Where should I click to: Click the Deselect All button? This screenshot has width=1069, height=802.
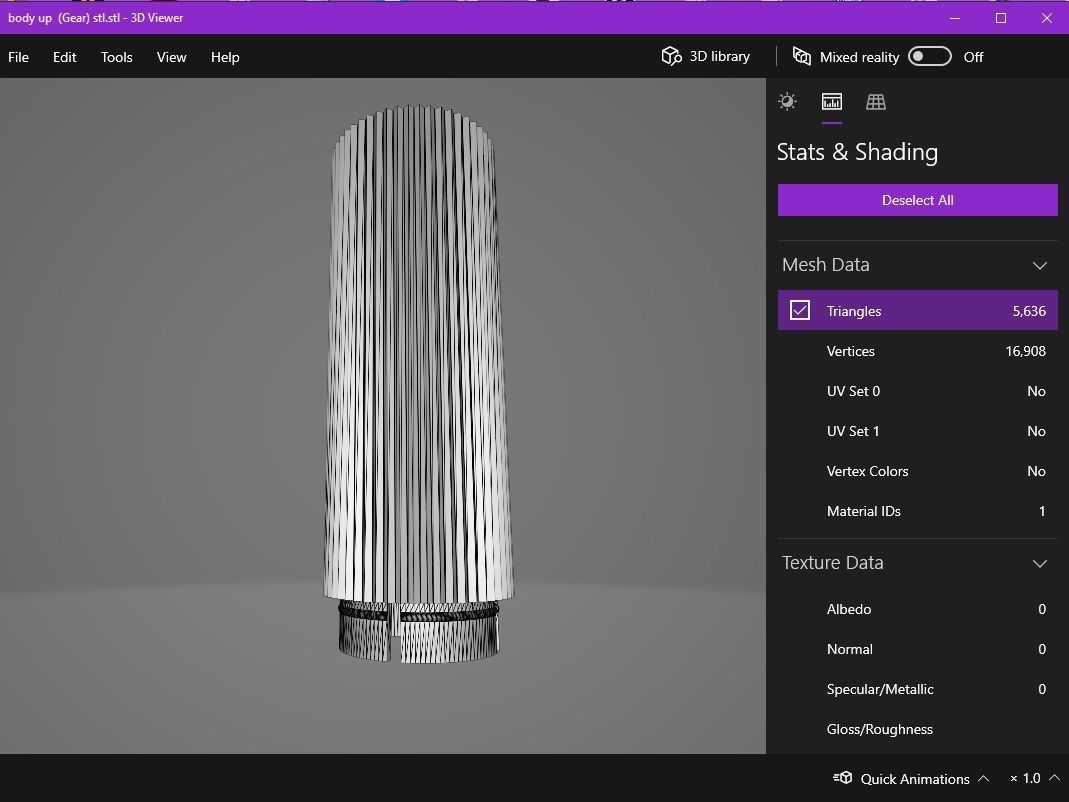click(x=918, y=200)
